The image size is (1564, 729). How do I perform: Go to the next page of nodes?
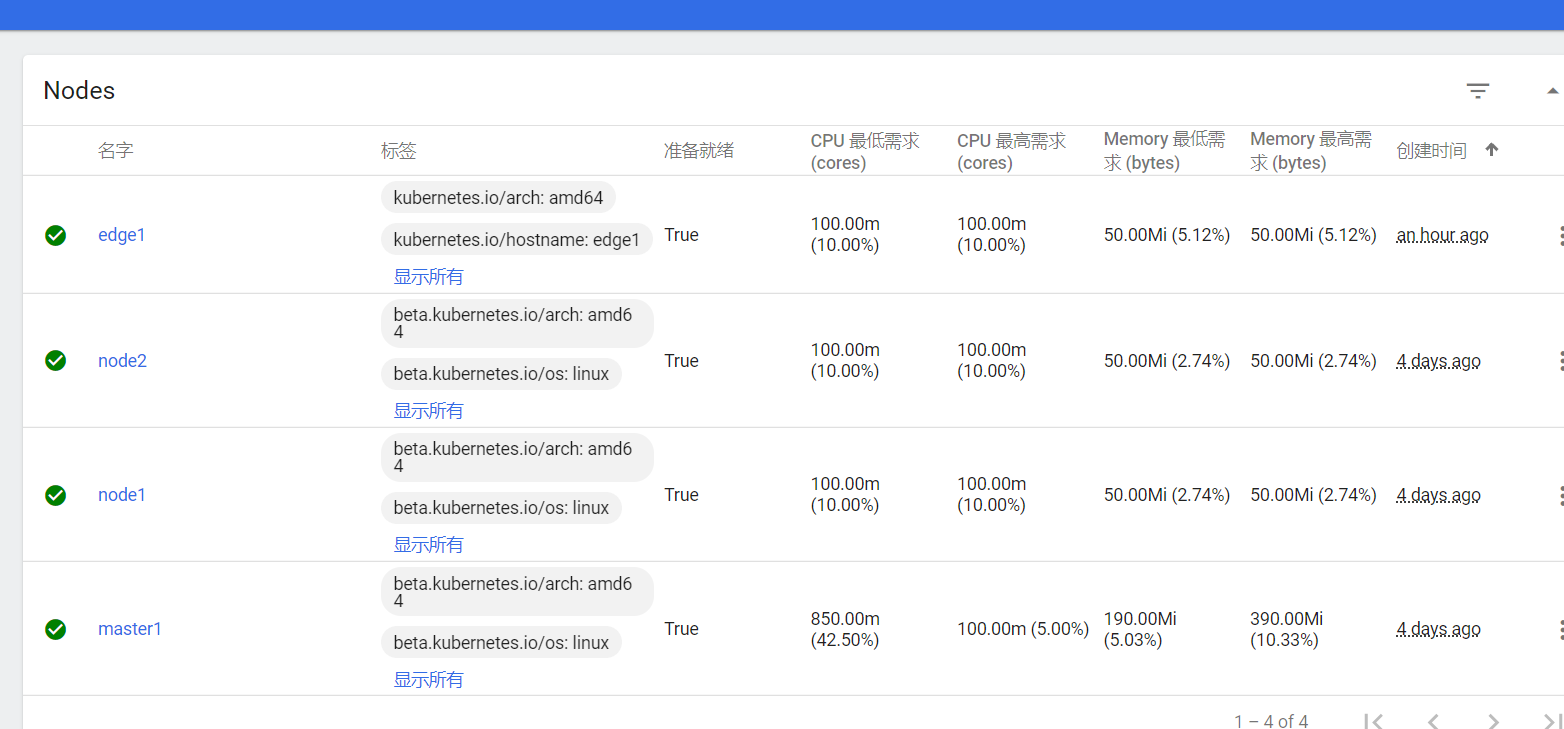[x=1493, y=721]
